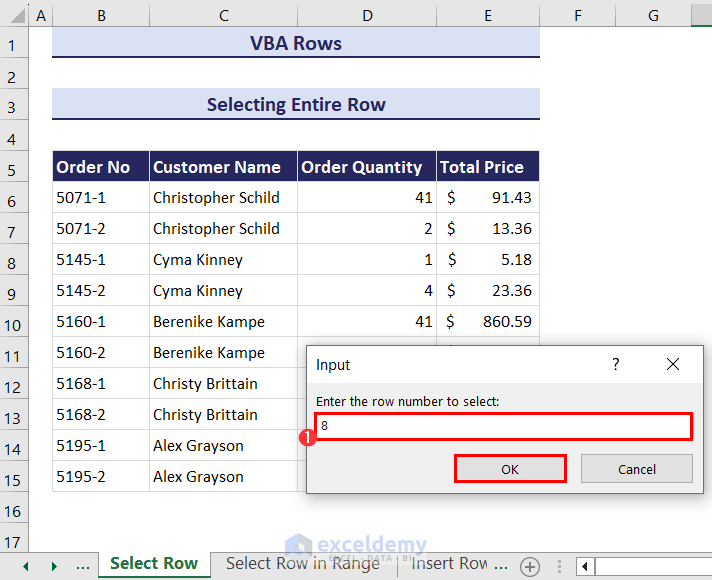Select cell with order 5145-2

[101, 290]
